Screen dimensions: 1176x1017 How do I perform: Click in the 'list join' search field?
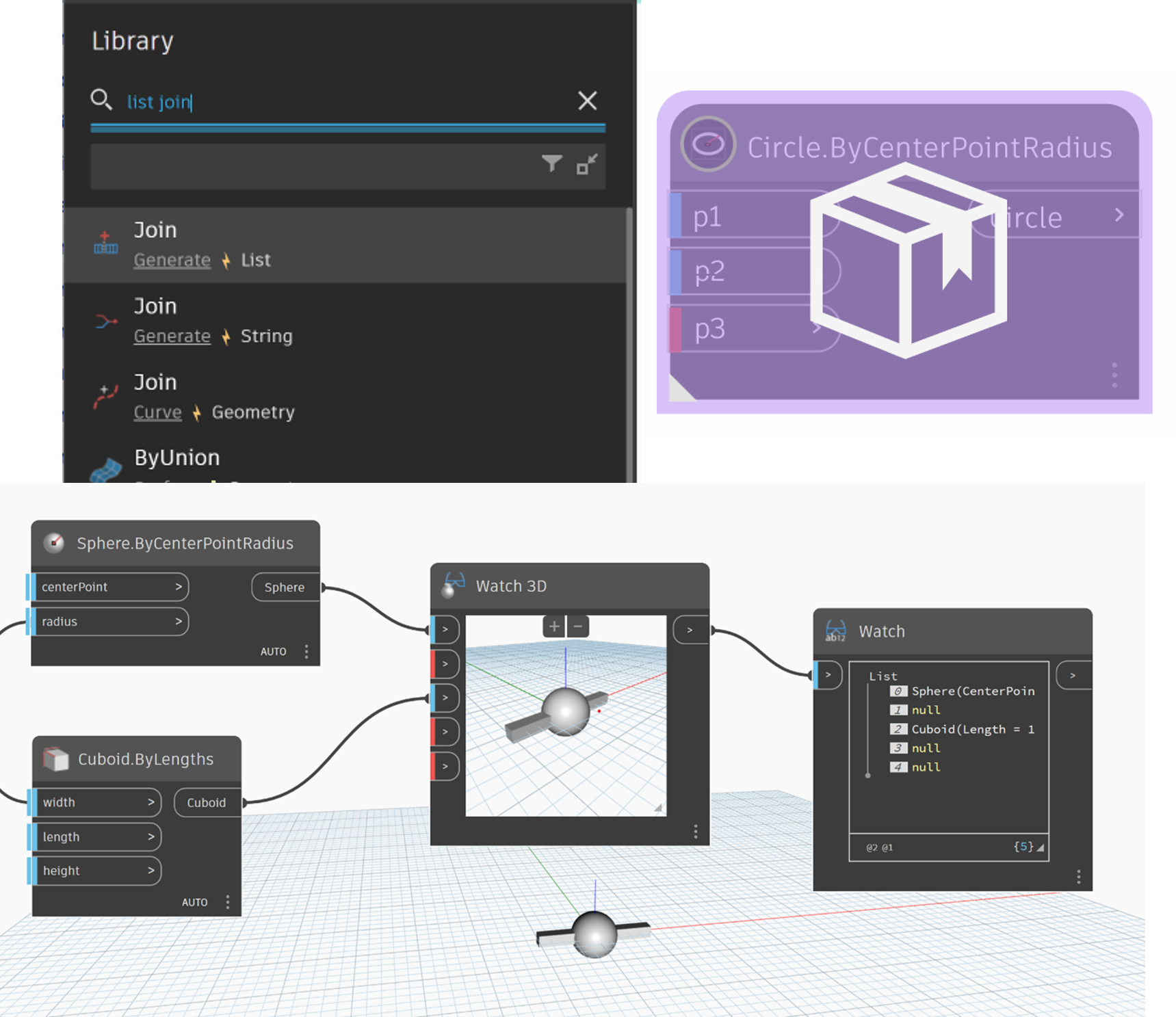(348, 102)
